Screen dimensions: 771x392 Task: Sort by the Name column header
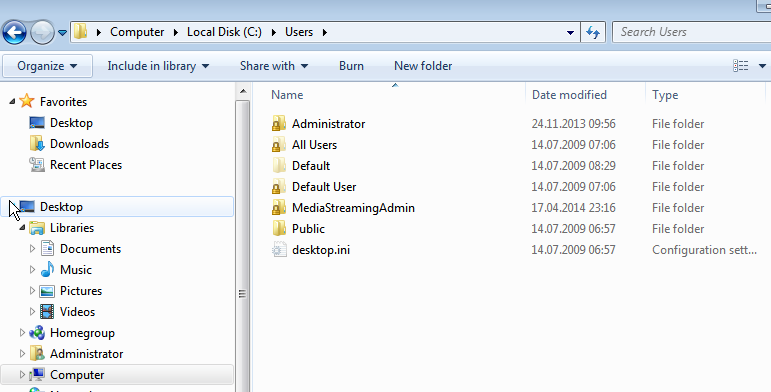(287, 95)
